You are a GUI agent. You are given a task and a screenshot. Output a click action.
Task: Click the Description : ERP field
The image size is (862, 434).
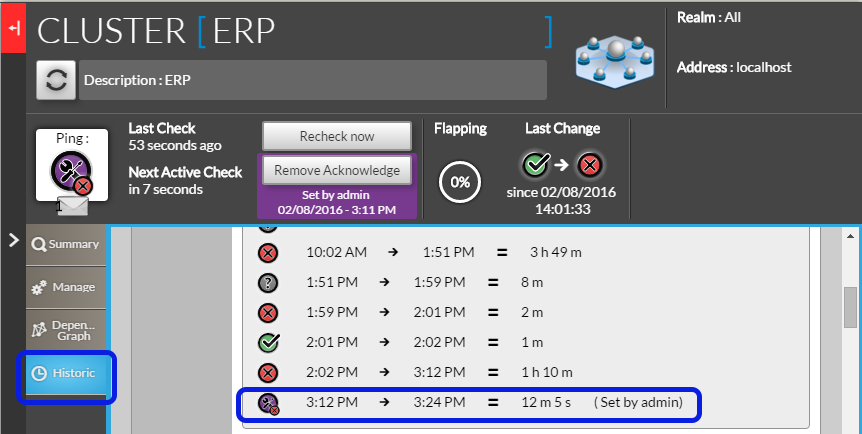click(312, 80)
